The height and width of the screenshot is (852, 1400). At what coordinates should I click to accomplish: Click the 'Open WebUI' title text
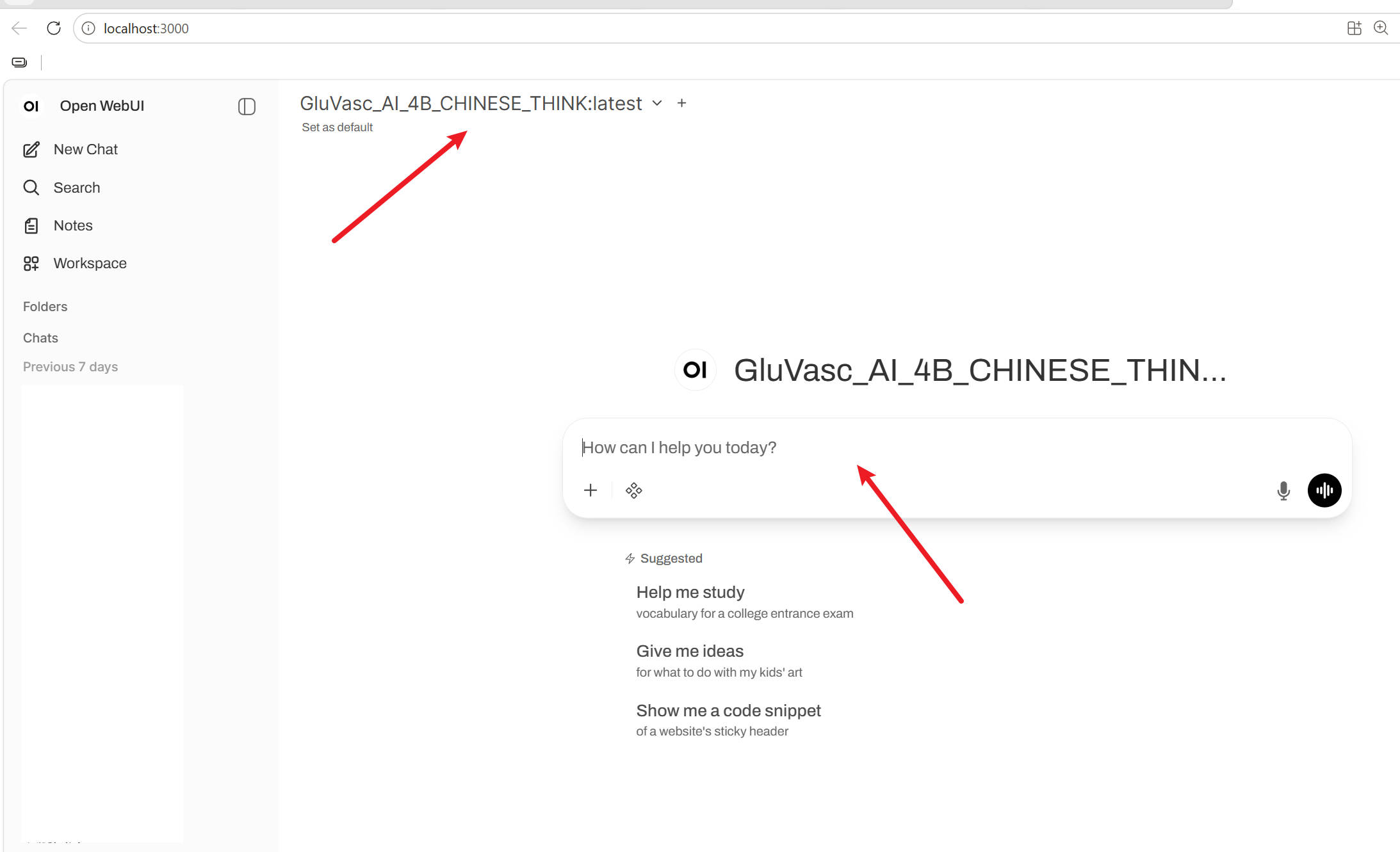pyautogui.click(x=102, y=106)
